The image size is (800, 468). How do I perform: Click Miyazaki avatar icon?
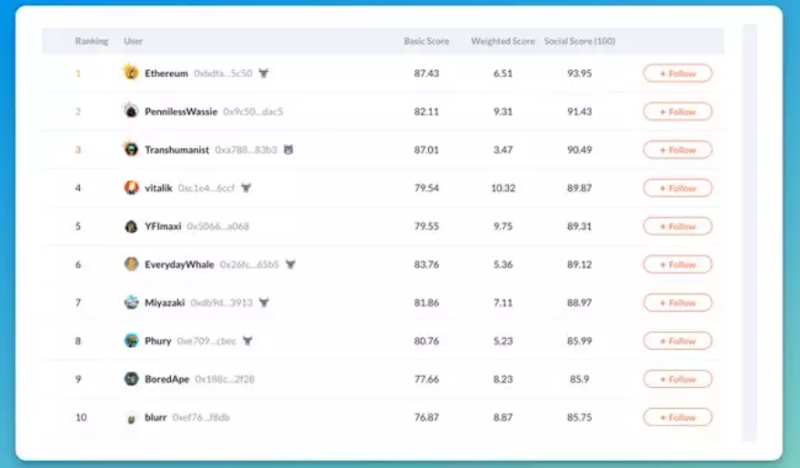pos(130,302)
